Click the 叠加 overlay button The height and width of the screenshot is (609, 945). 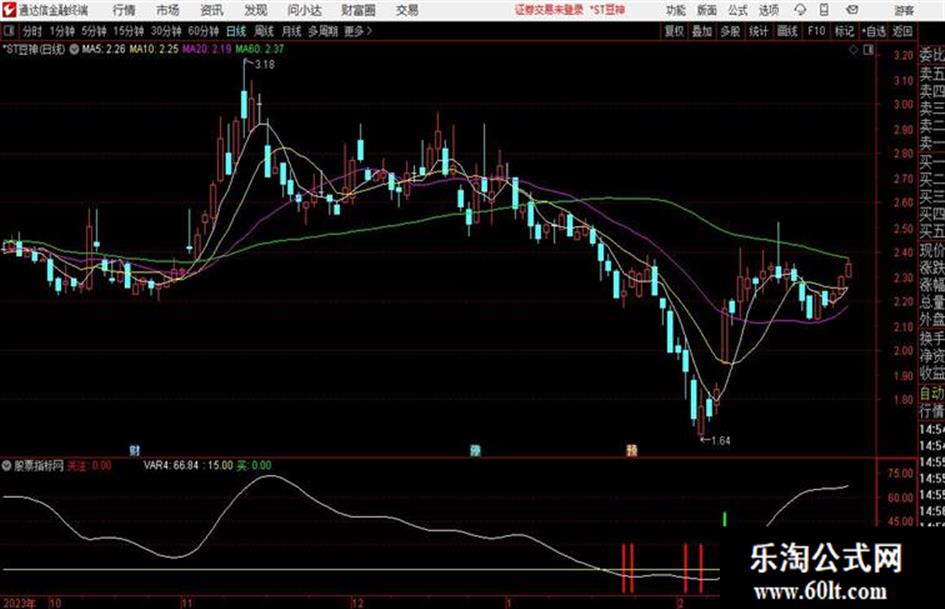pyautogui.click(x=702, y=31)
